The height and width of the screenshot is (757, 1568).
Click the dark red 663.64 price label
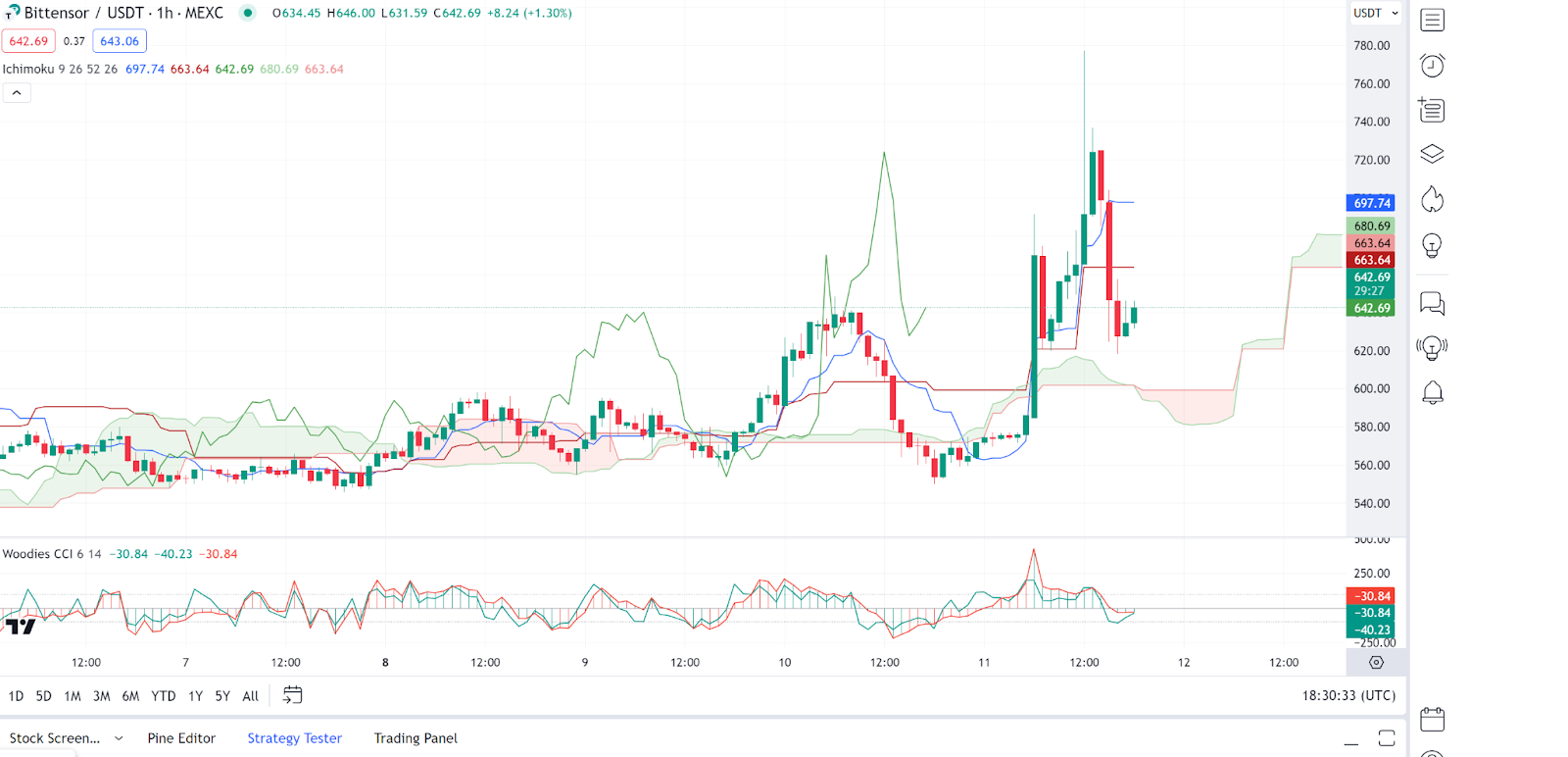1371,260
